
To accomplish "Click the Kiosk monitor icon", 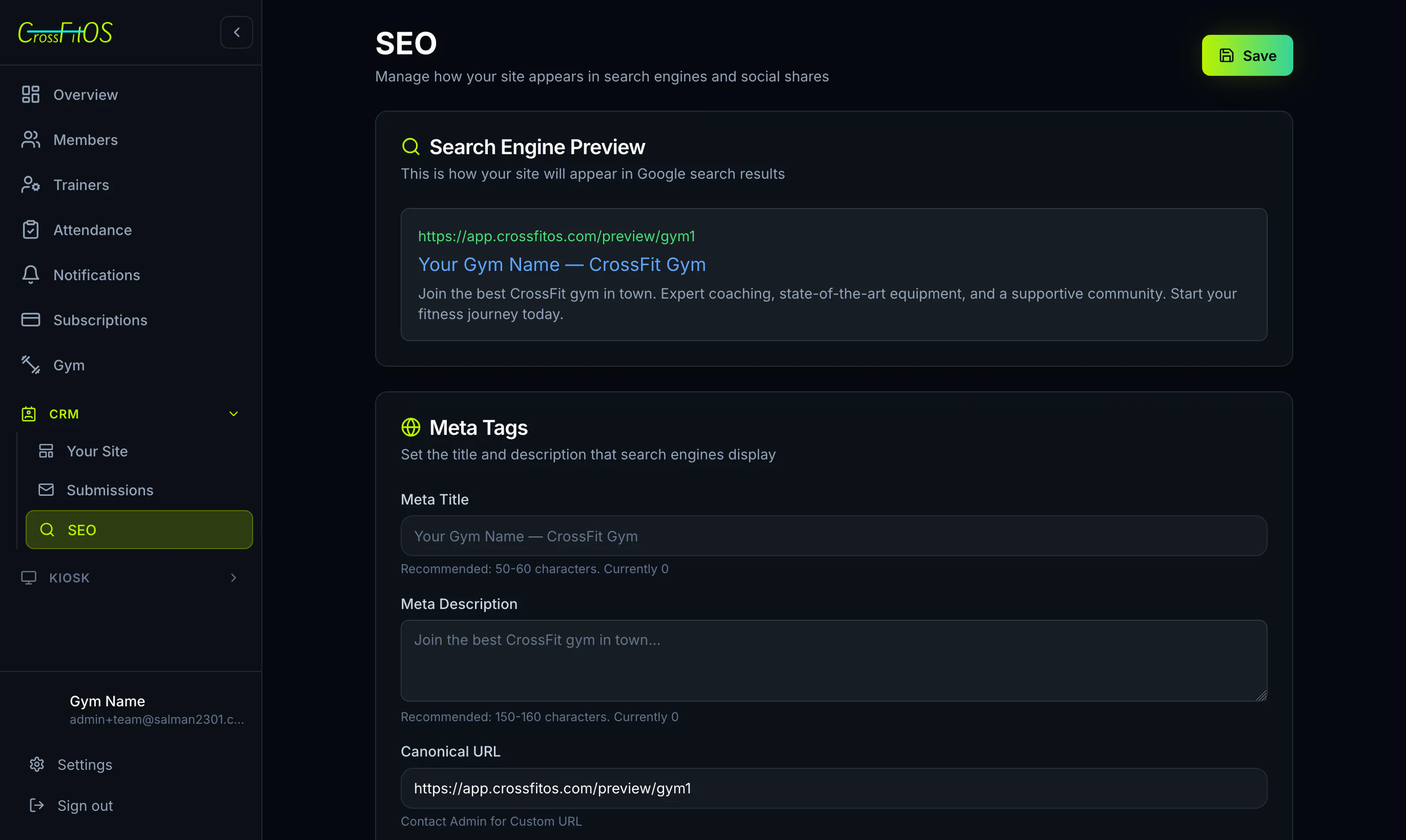I will 29,577.
